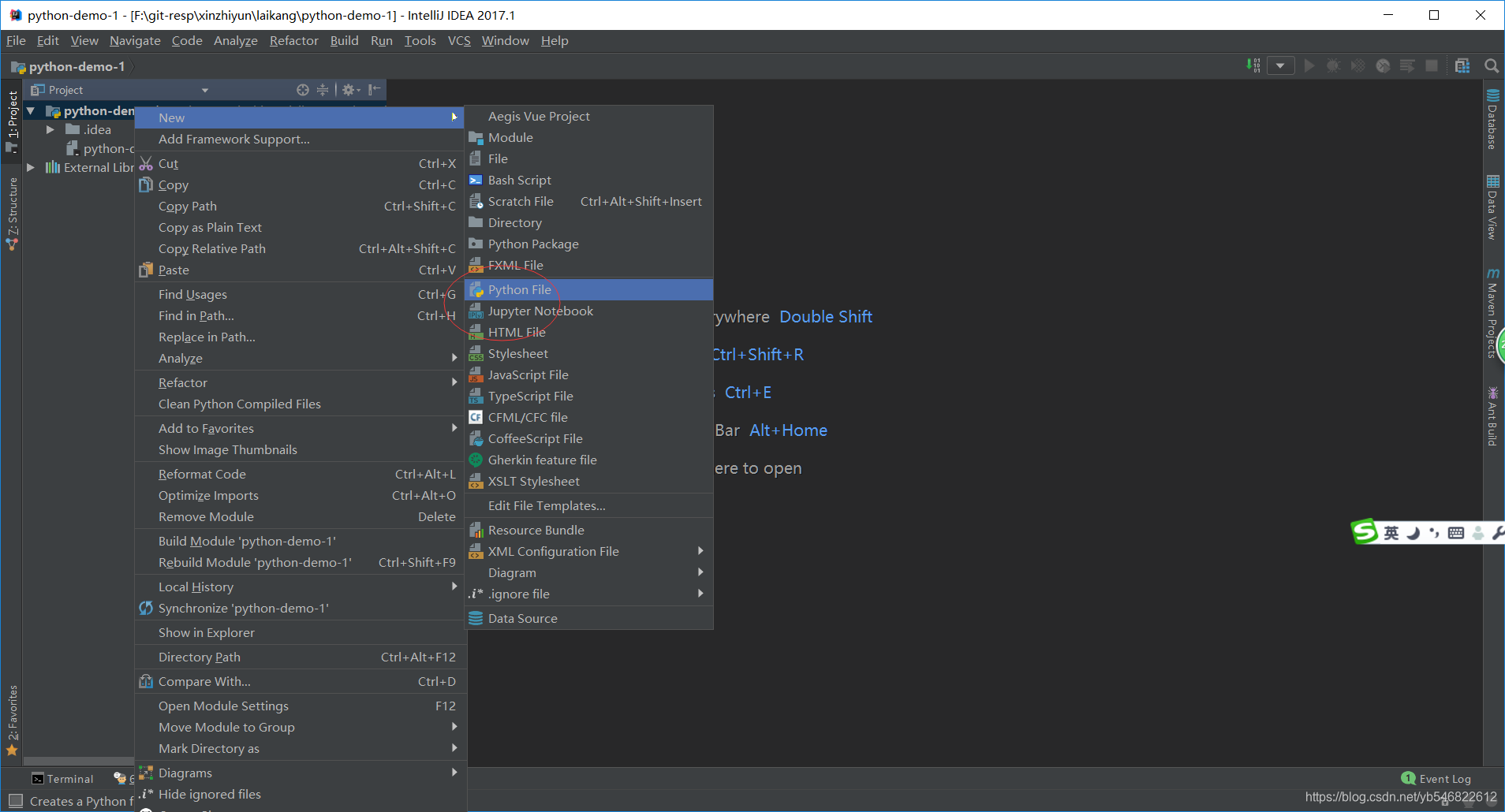
Task: Click Edit File Templates...
Action: [x=589, y=506]
